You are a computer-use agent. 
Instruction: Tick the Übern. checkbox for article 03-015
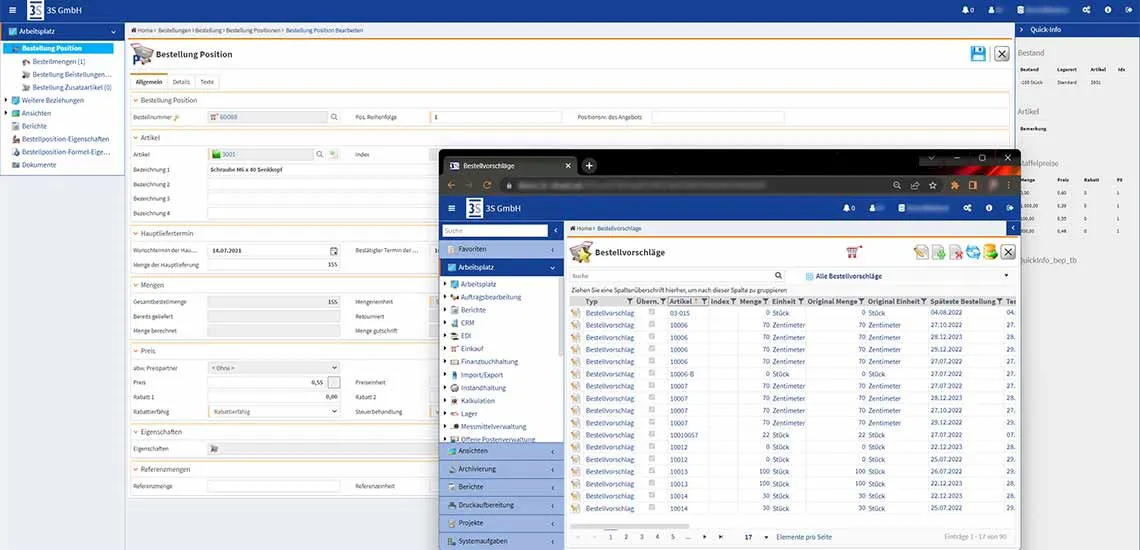tap(653, 313)
